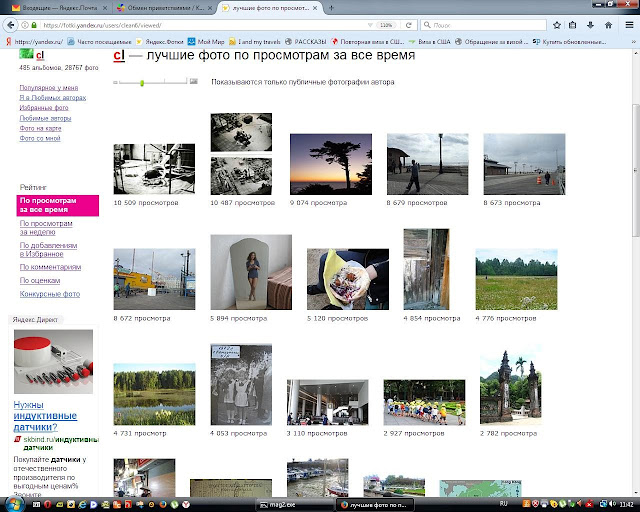This screenshot has height=512, width=640.
Task: Select 'По добавлениям в Избранное' rating
Action: tap(49, 250)
